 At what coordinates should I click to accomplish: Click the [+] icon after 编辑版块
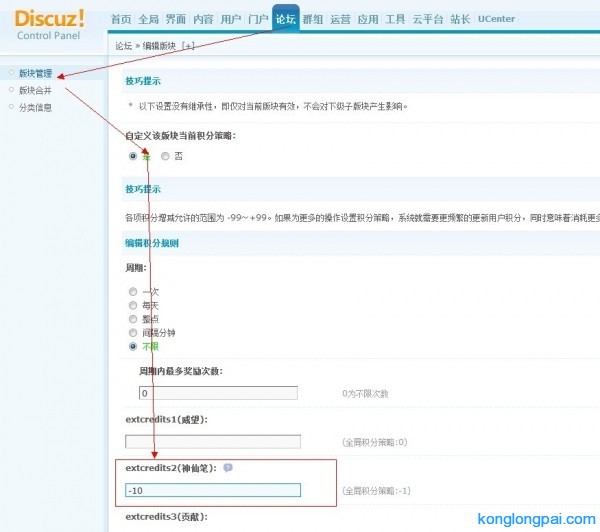coord(189,45)
